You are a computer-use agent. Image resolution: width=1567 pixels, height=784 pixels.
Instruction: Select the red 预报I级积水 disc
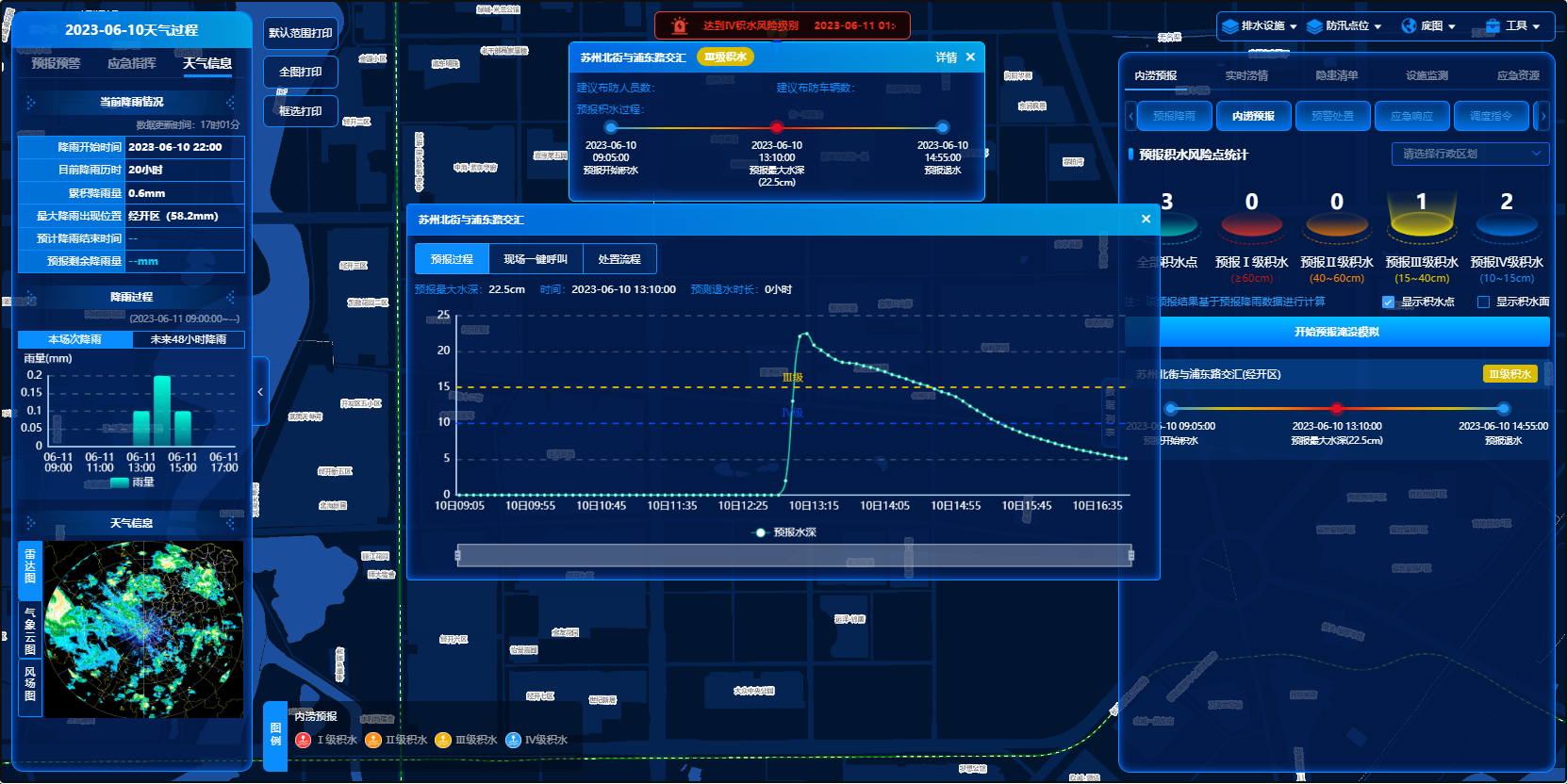tap(1251, 223)
